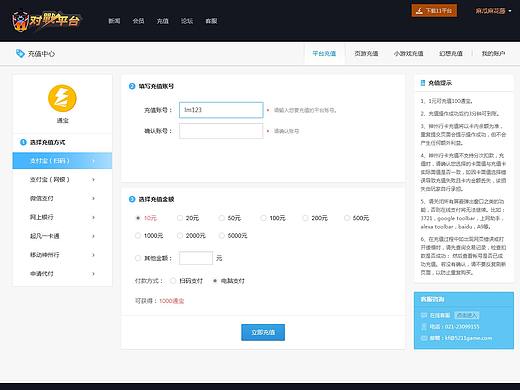
Task: Select the 200元 radio button
Action: tap(305, 218)
